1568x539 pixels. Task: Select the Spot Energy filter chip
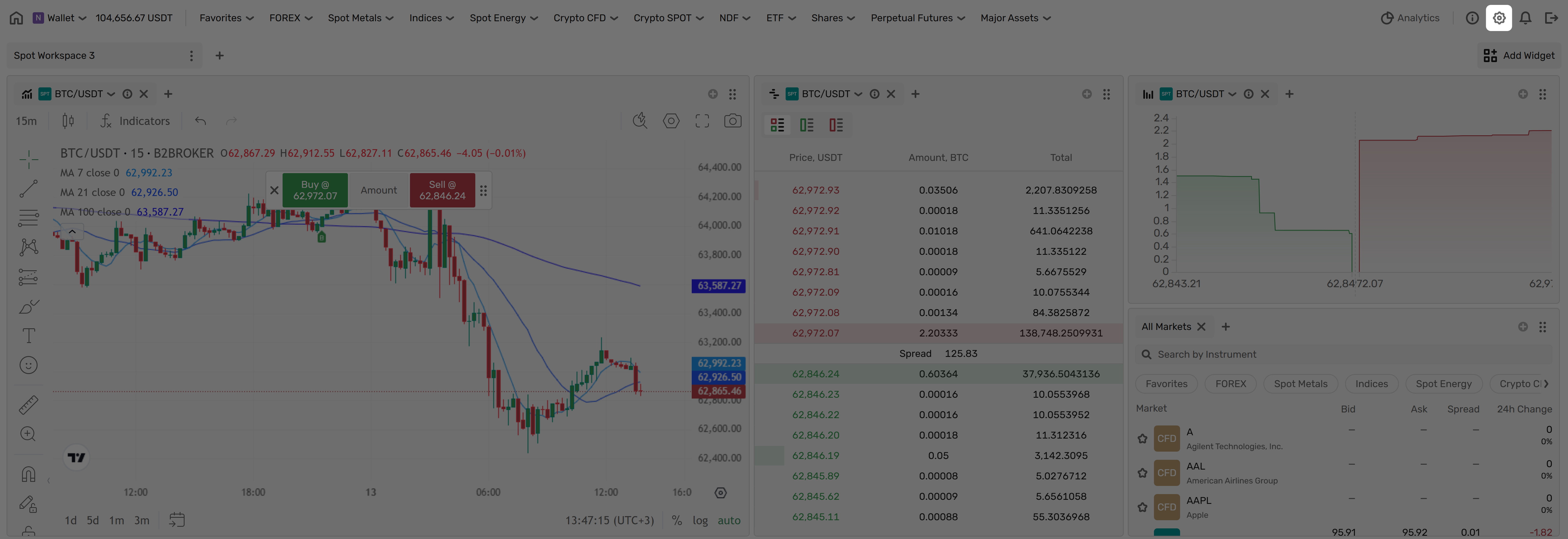[x=1443, y=384]
